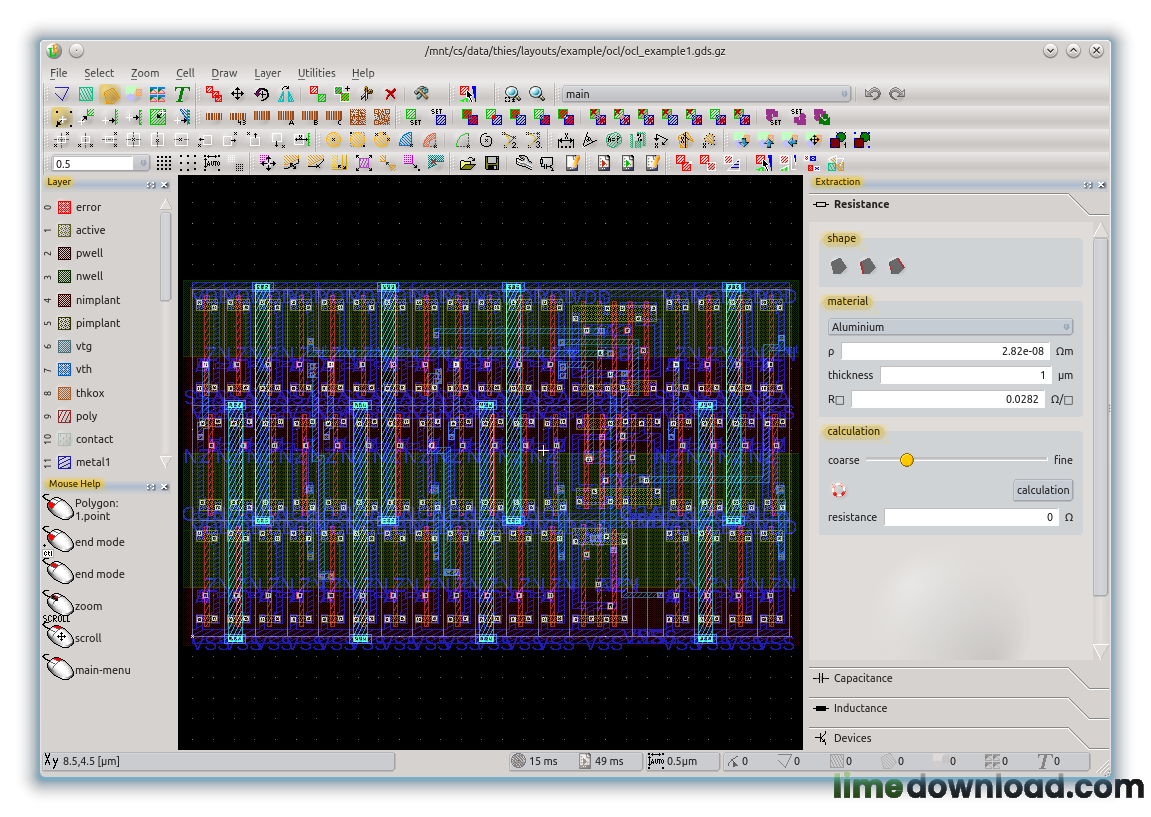Screen dimensions: 1151x817
Task: Click the Undo arrow icon
Action: [872, 93]
